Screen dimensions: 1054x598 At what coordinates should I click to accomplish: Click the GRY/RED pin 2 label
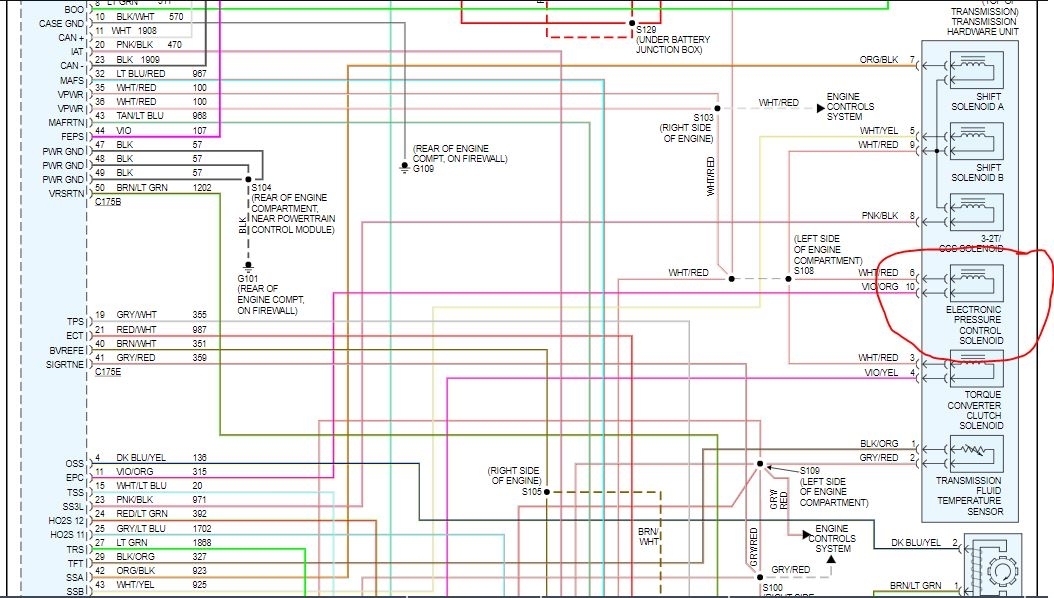[888, 458]
